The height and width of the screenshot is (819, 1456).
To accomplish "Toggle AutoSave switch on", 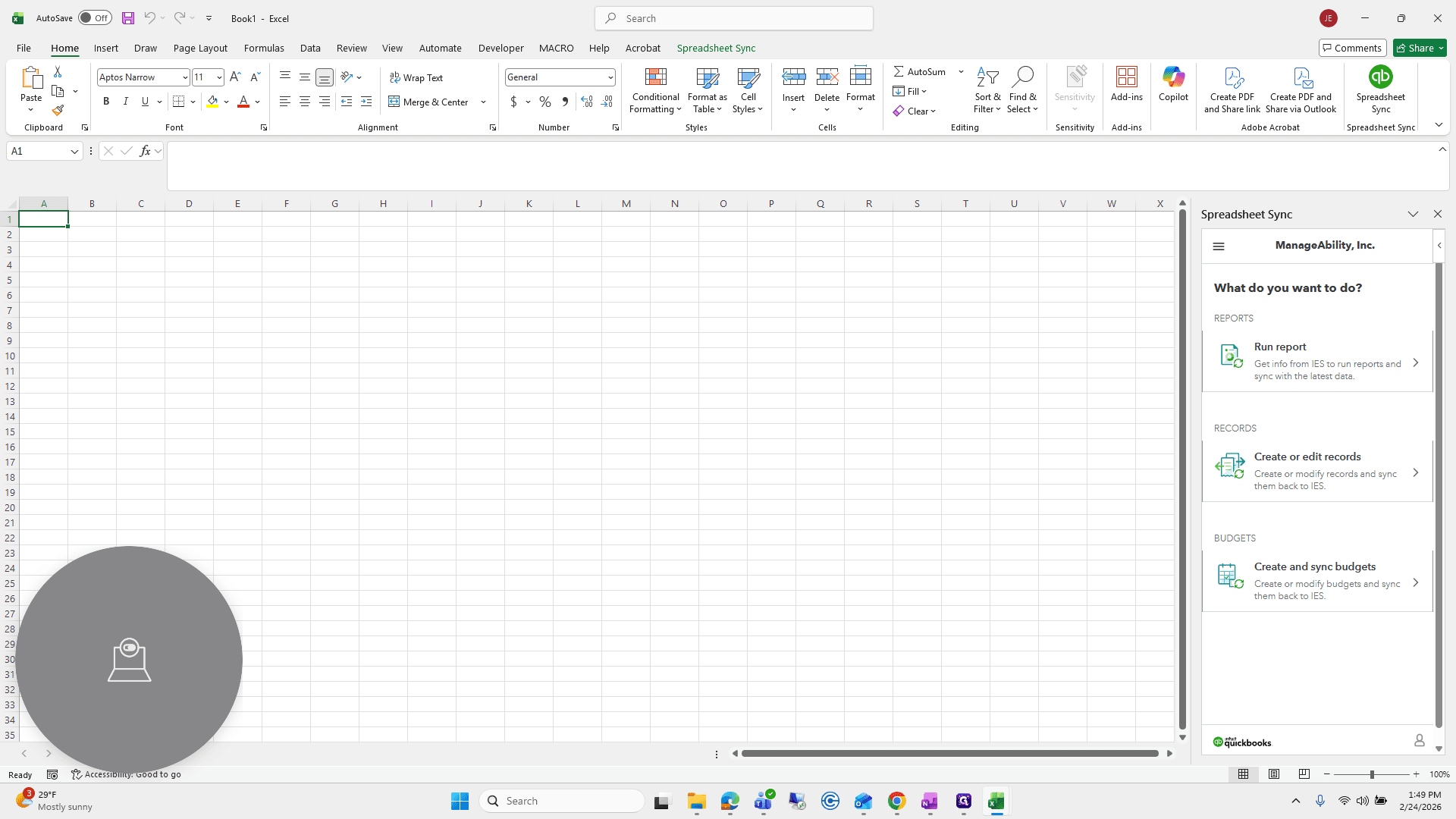I will pos(95,18).
